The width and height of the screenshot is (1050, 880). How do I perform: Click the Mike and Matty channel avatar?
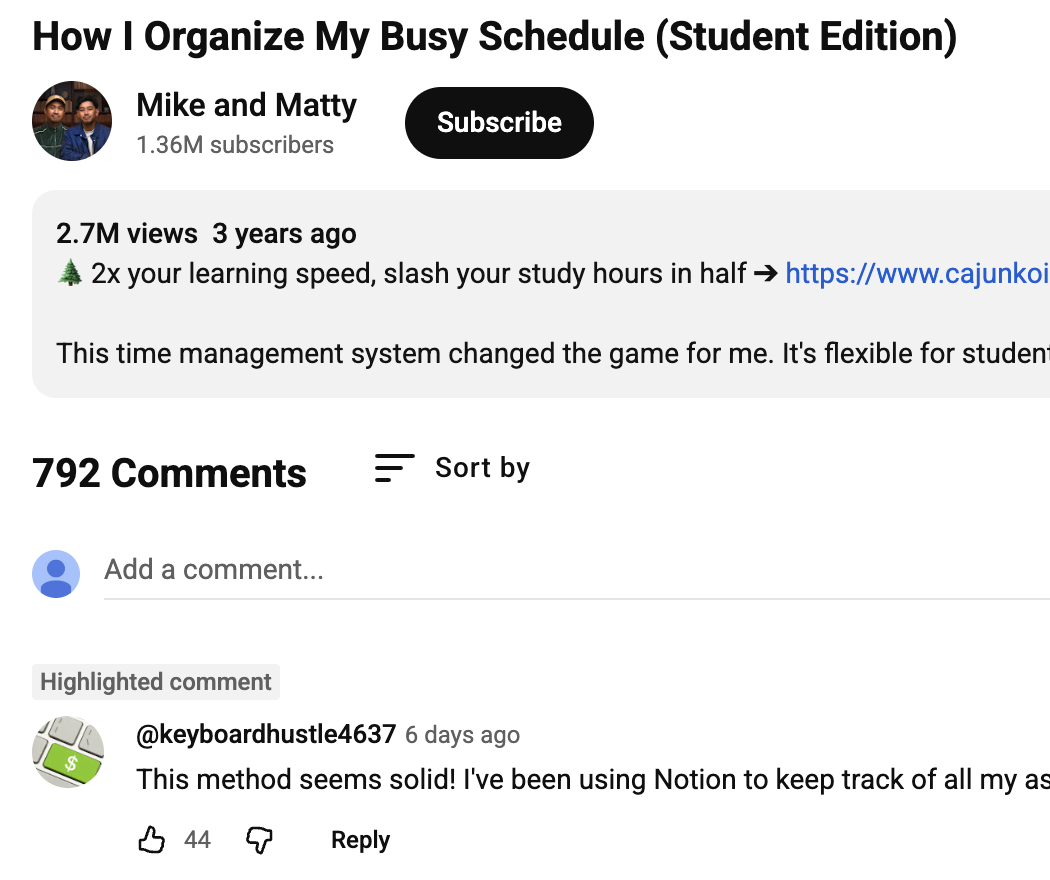pos(72,121)
